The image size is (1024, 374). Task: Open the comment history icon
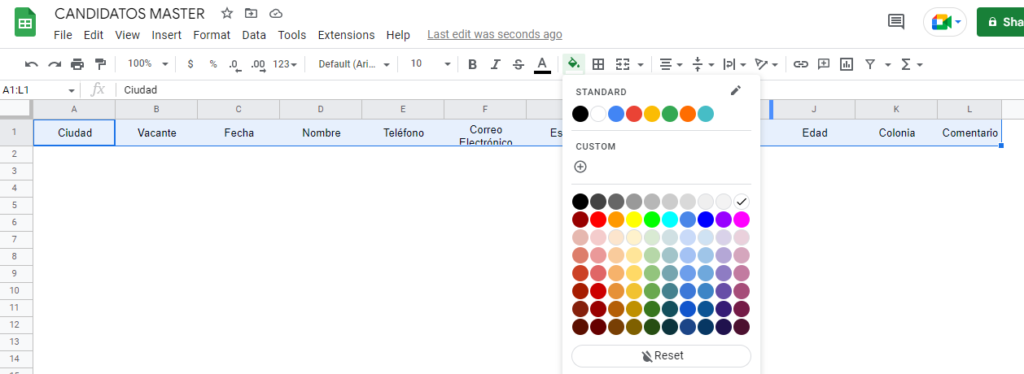[896, 22]
